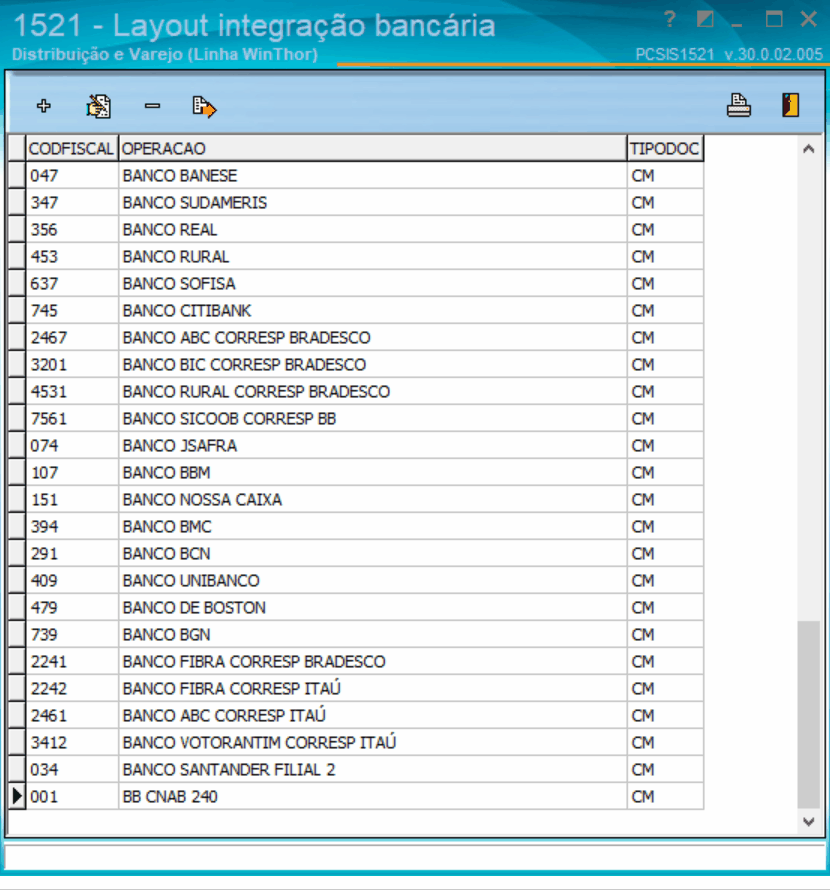The width and height of the screenshot is (830, 890).
Task: Click the vertical scrollbar thumb
Action: (x=809, y=714)
